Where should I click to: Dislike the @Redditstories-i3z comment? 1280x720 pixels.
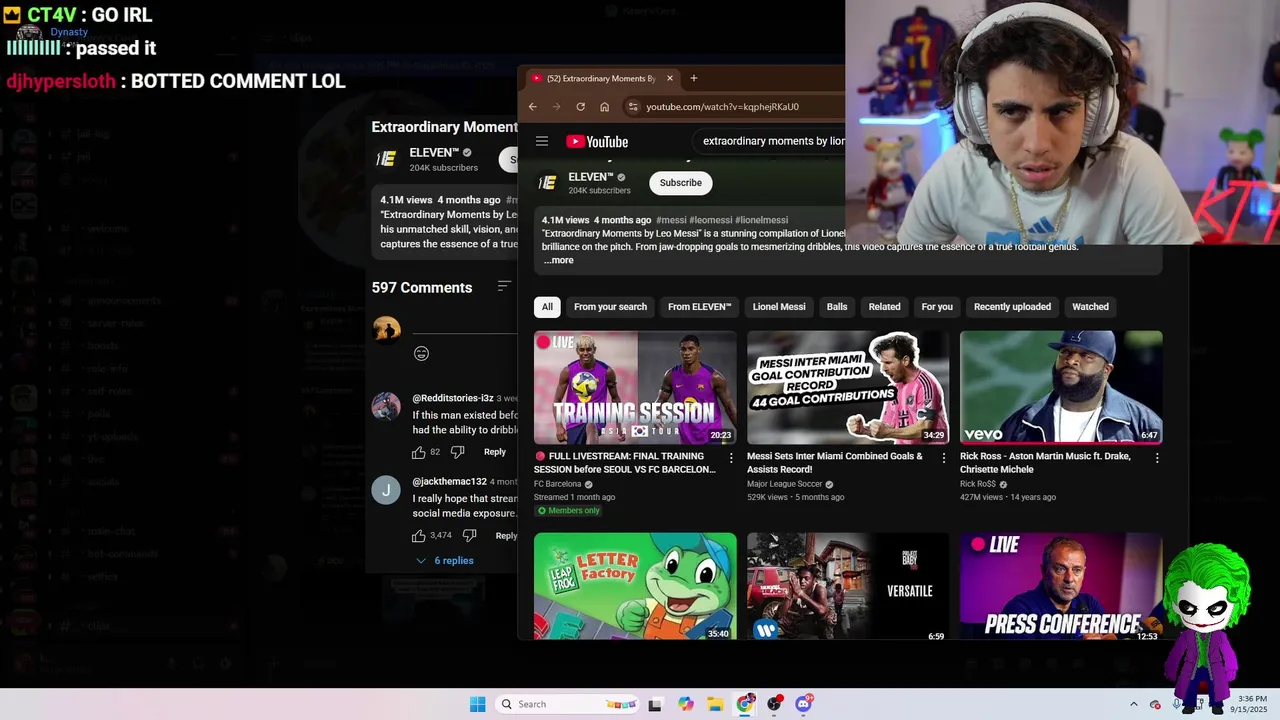tap(457, 452)
